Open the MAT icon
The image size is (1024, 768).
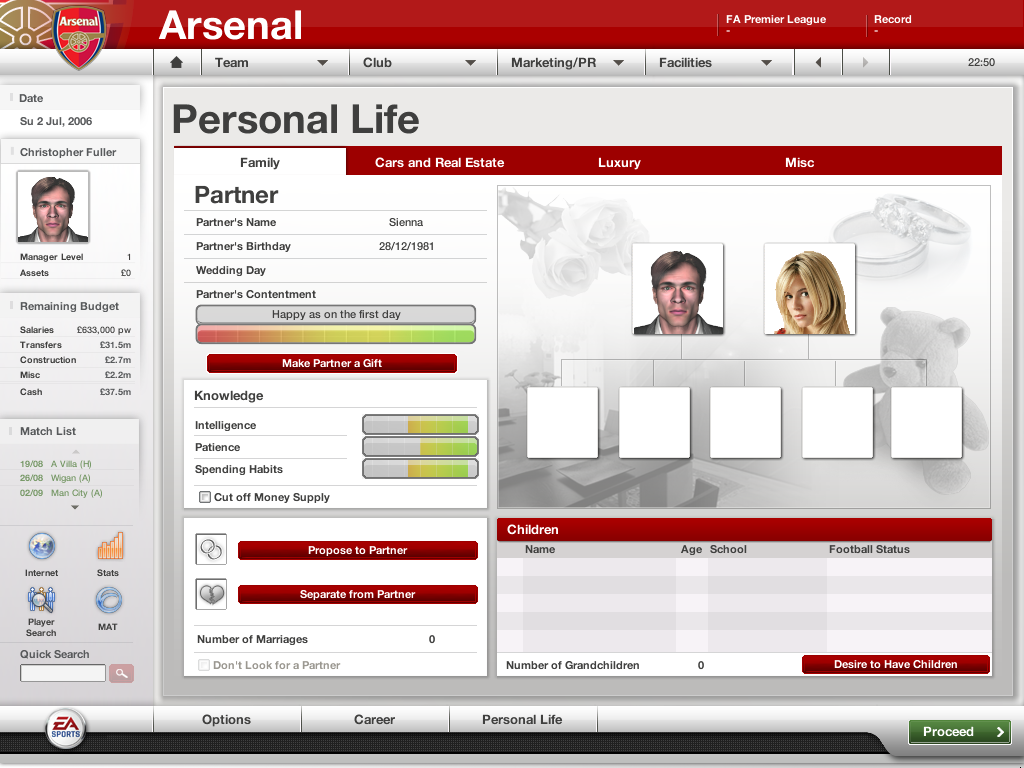click(108, 600)
